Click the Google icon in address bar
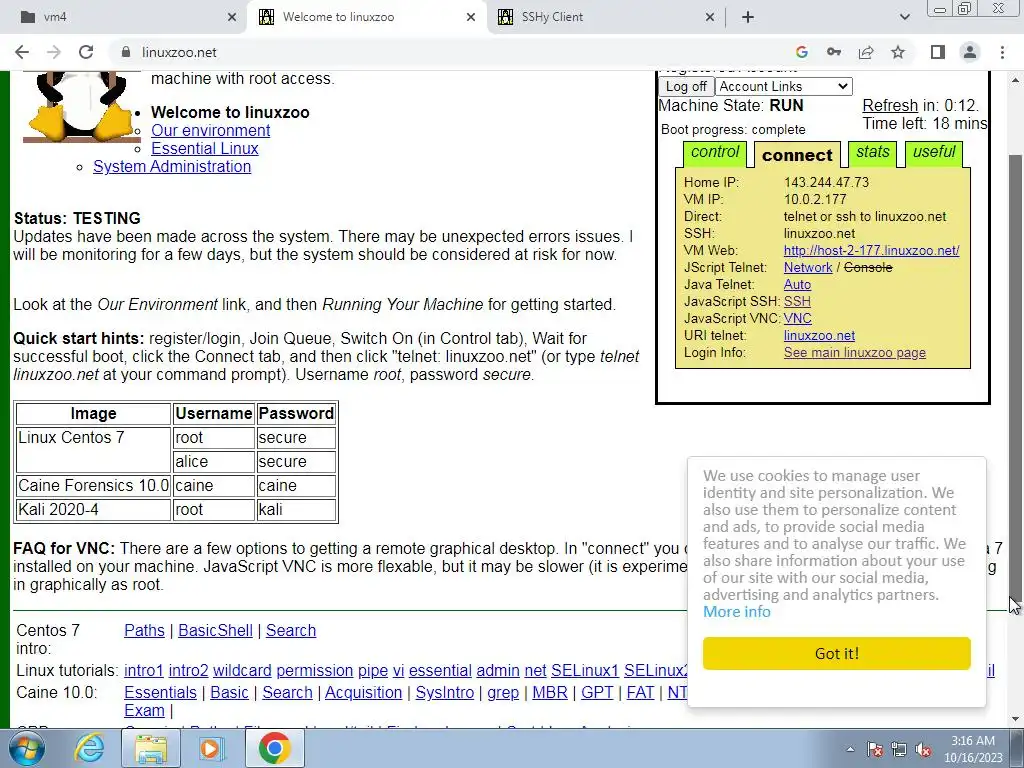The width and height of the screenshot is (1024, 768). [x=802, y=52]
